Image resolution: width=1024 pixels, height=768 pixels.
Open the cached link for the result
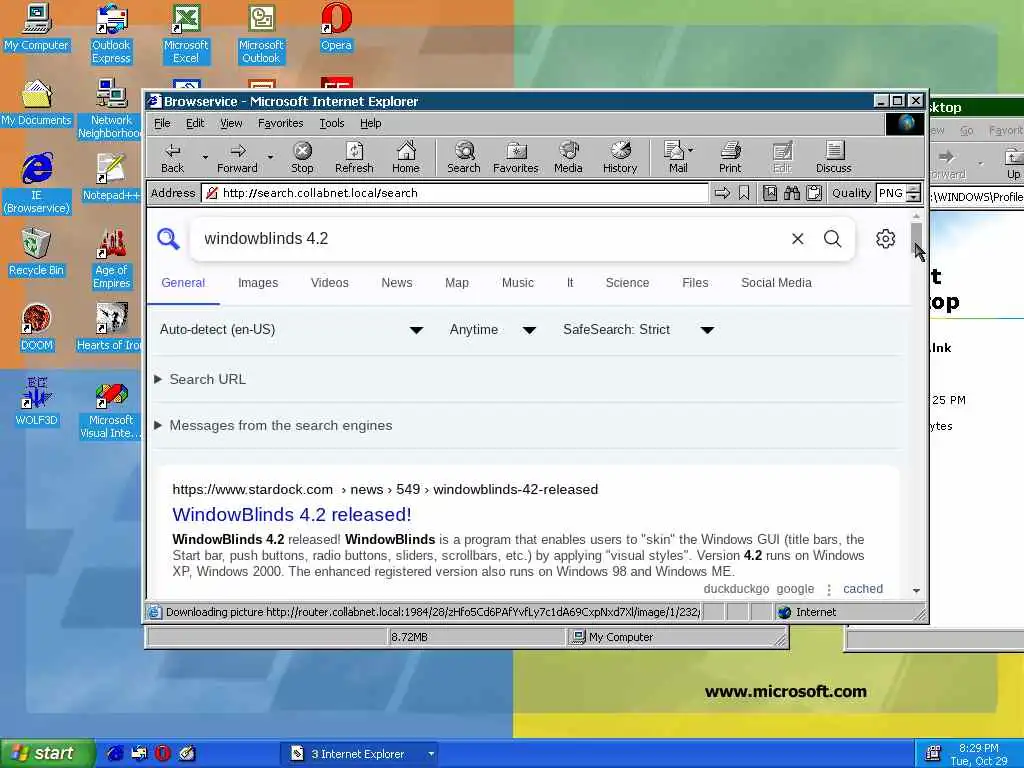click(863, 588)
